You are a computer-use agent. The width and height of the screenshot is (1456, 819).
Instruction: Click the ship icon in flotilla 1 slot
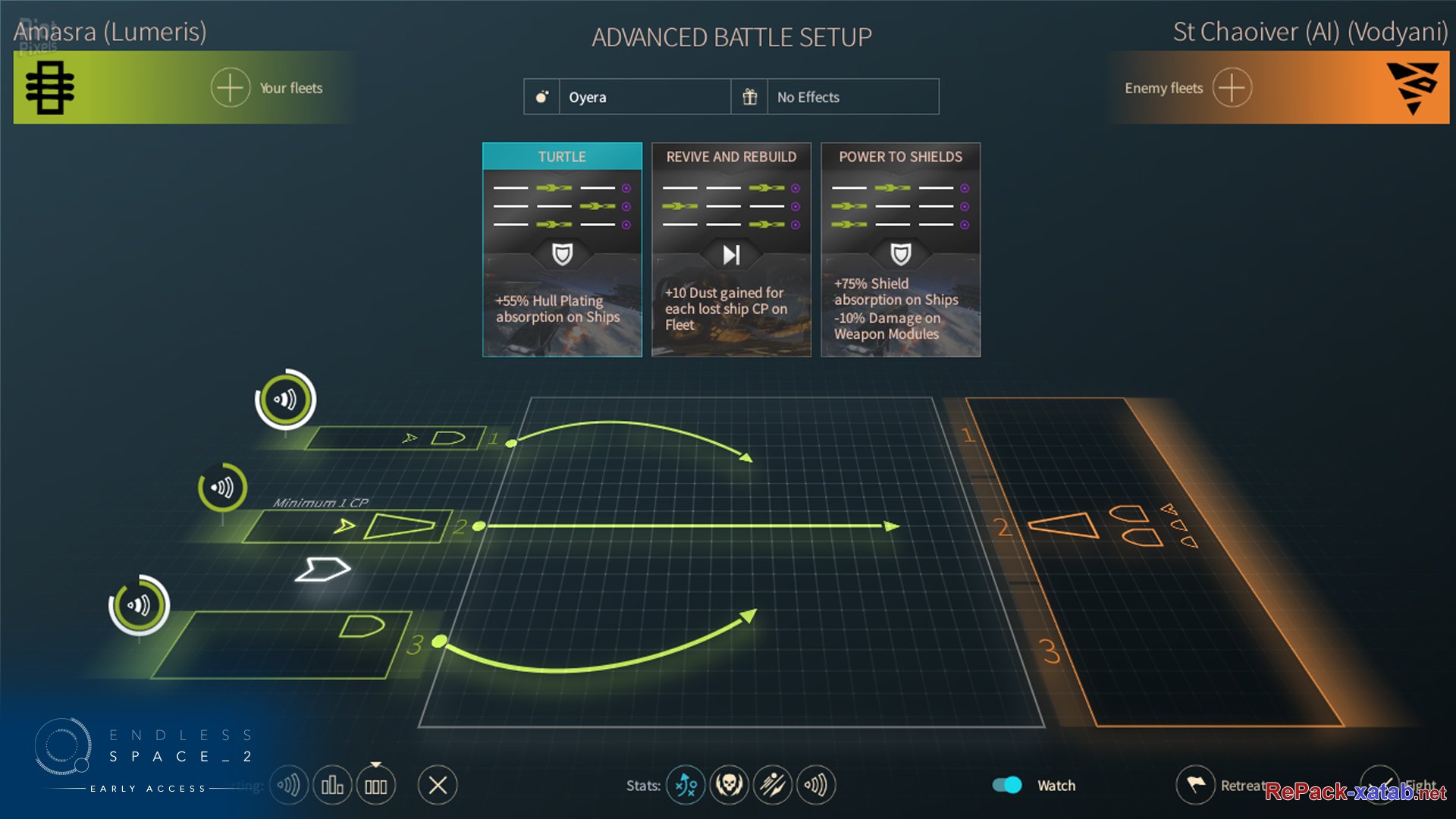point(447,438)
